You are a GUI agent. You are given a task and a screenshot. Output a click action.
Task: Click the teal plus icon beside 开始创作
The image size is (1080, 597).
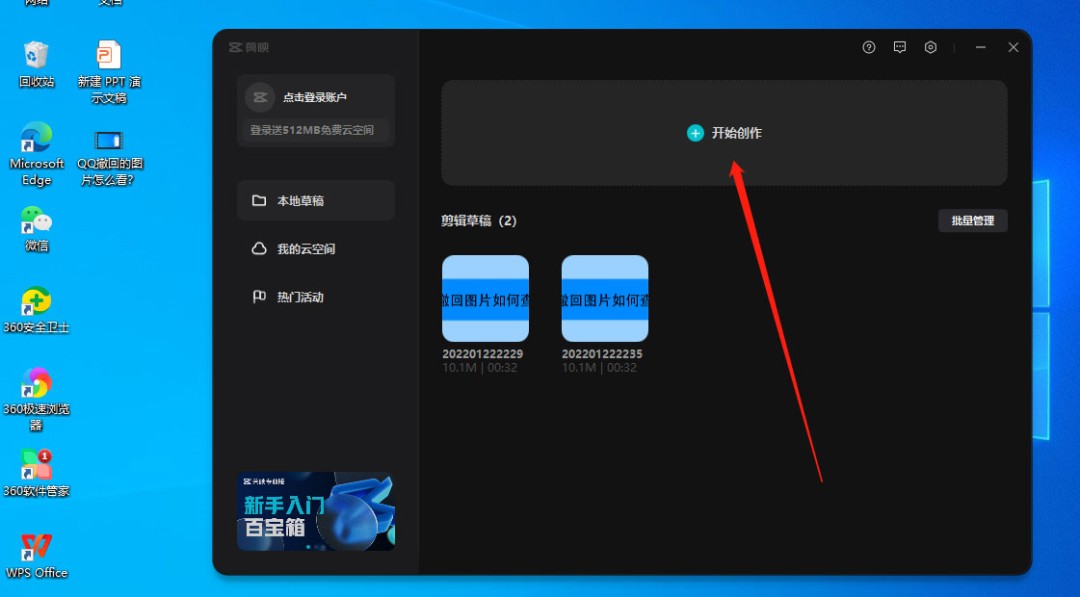point(695,133)
